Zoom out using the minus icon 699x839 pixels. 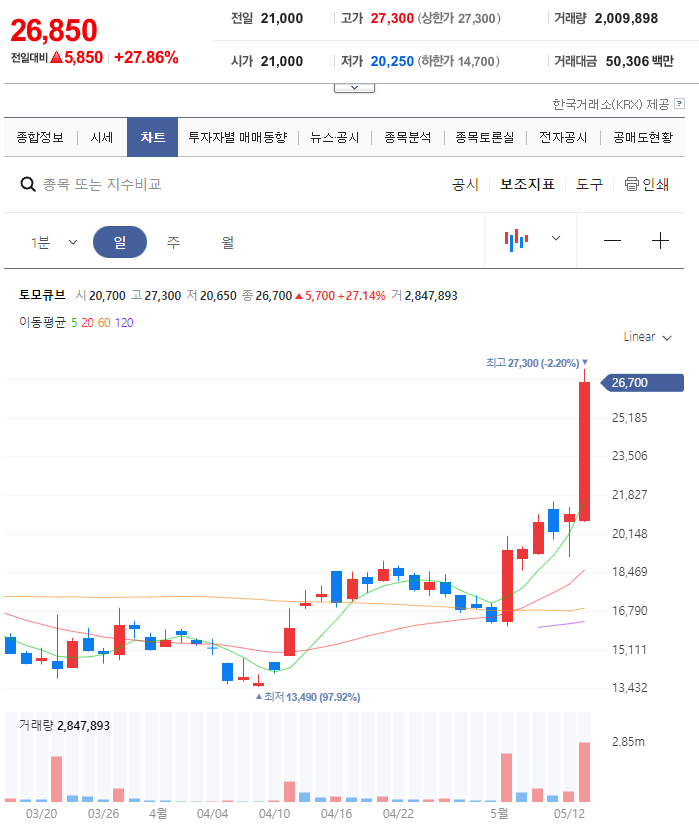coord(613,240)
